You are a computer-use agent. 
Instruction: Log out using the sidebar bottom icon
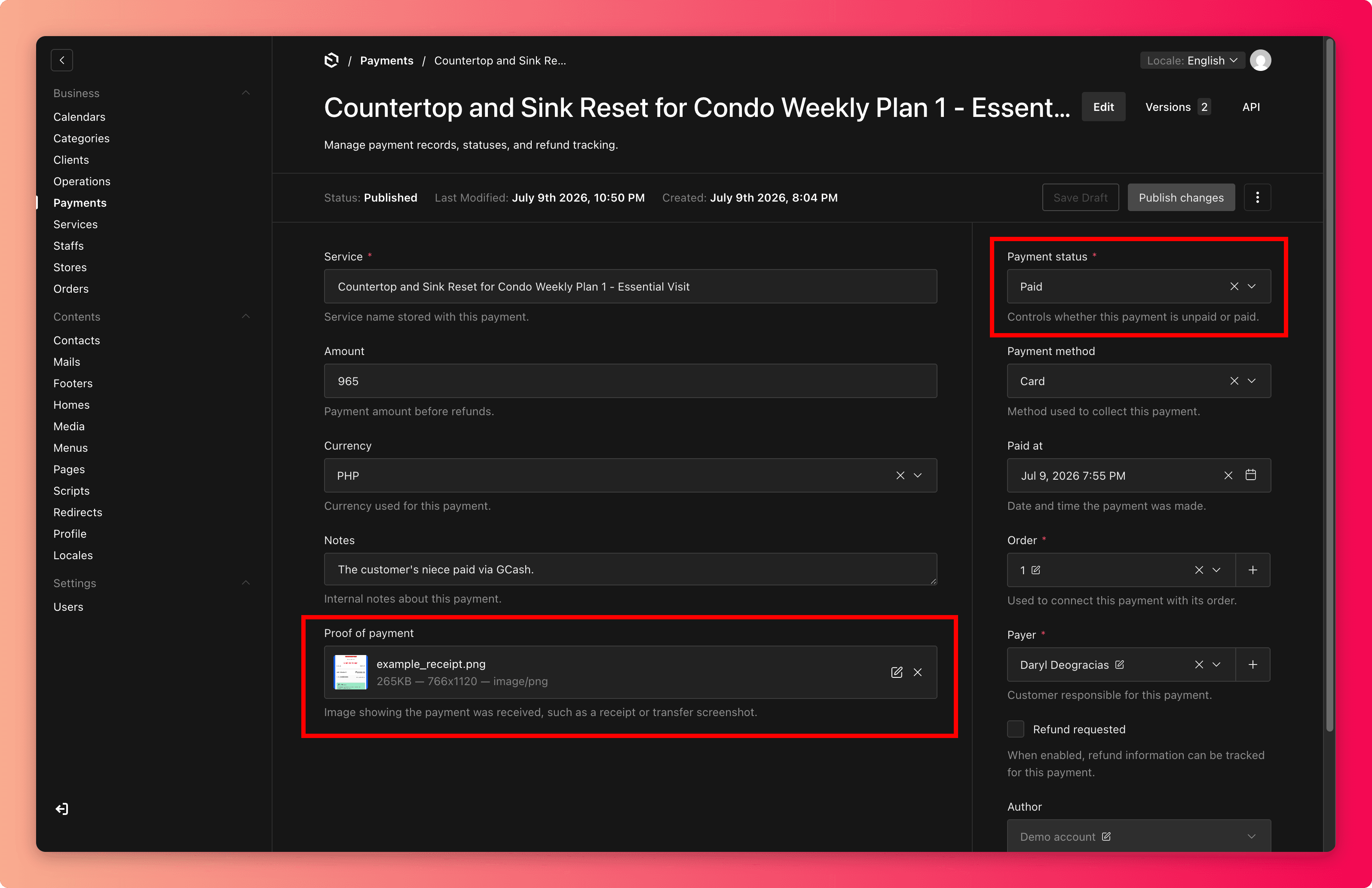(62, 808)
